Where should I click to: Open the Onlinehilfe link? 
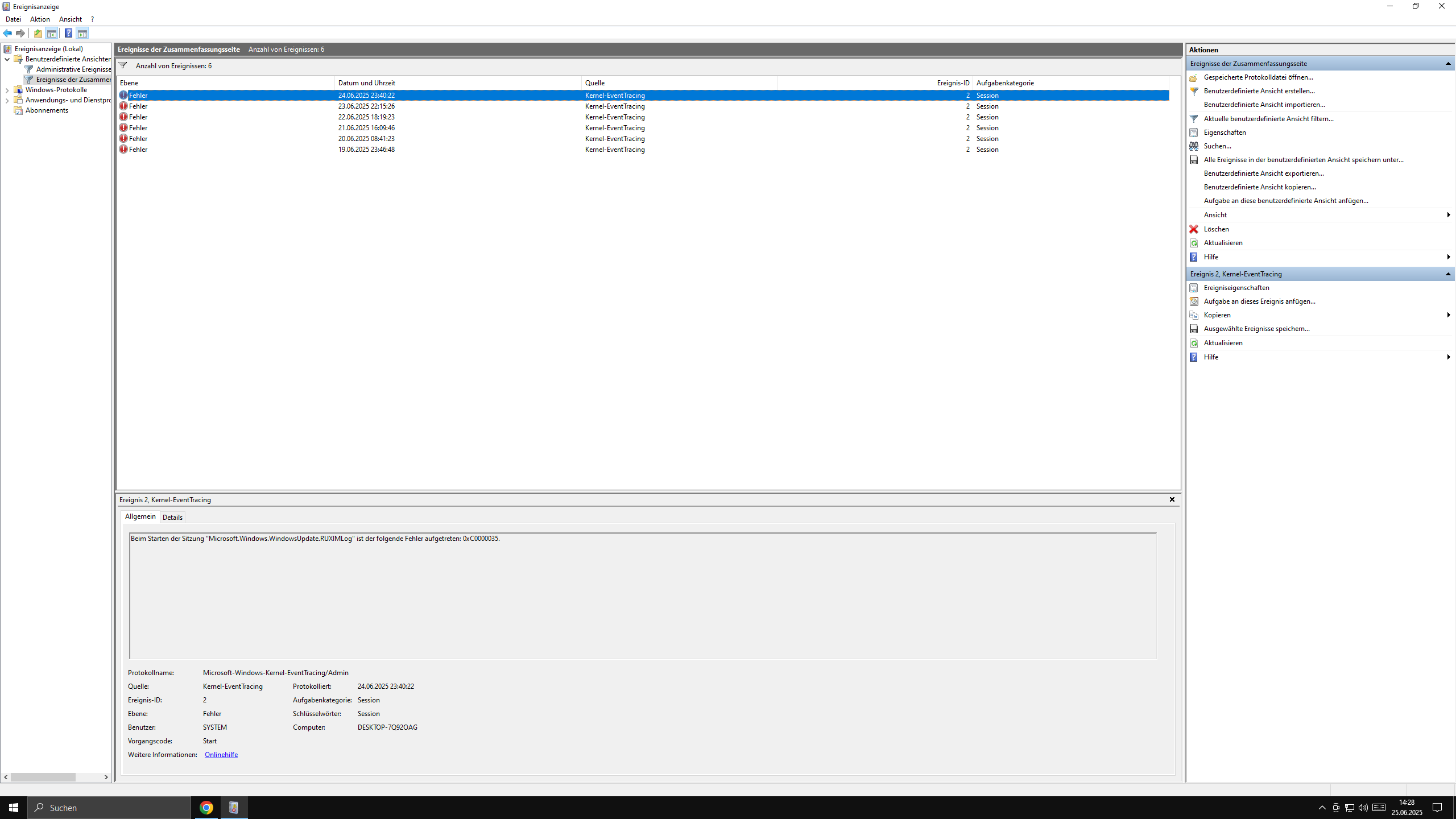pyautogui.click(x=221, y=755)
